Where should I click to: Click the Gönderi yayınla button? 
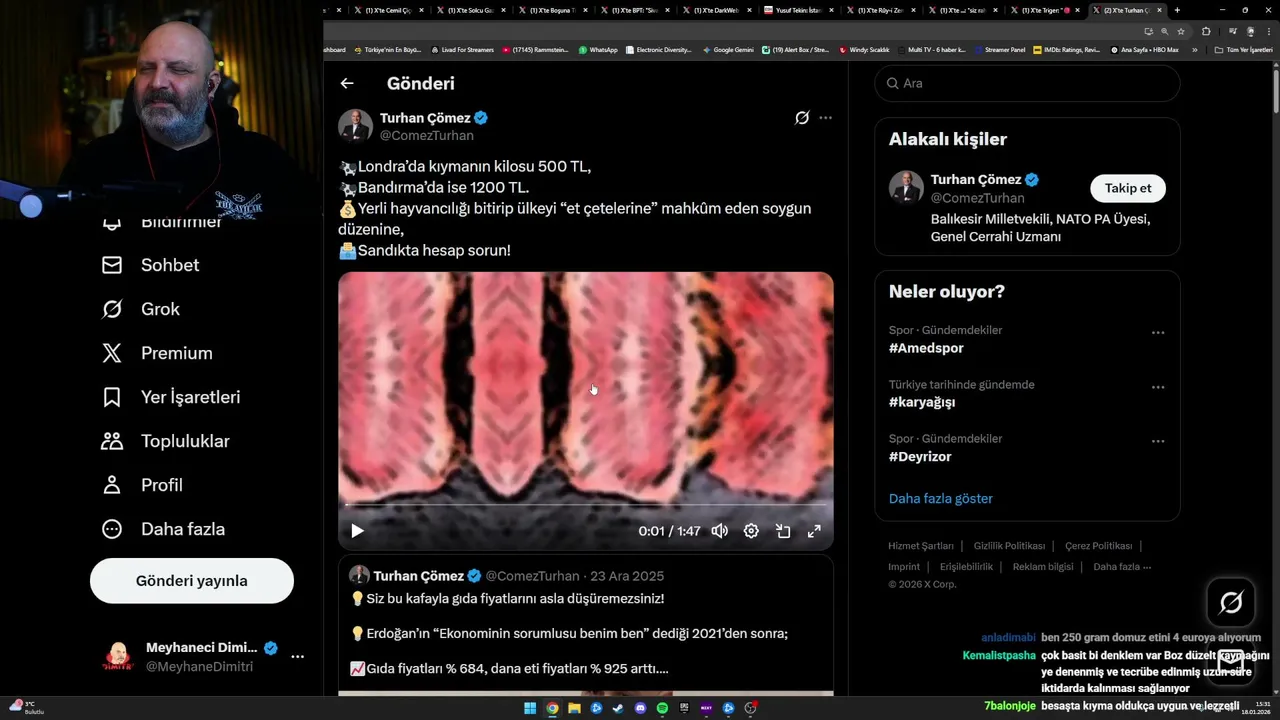pyautogui.click(x=192, y=581)
